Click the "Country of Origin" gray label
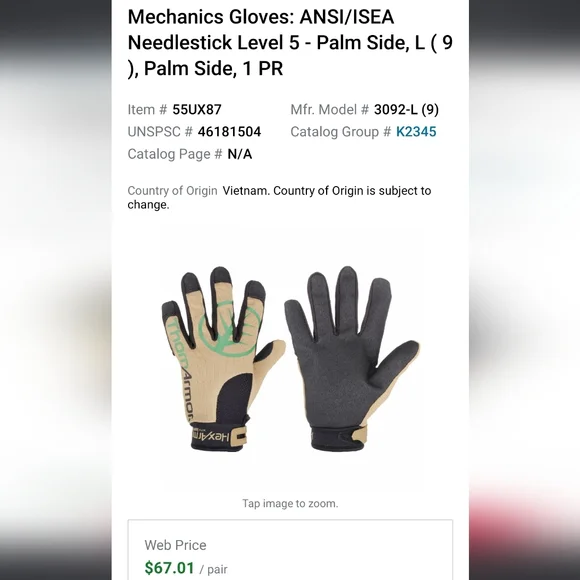Screen dimensions: 580x580 [x=172, y=191]
